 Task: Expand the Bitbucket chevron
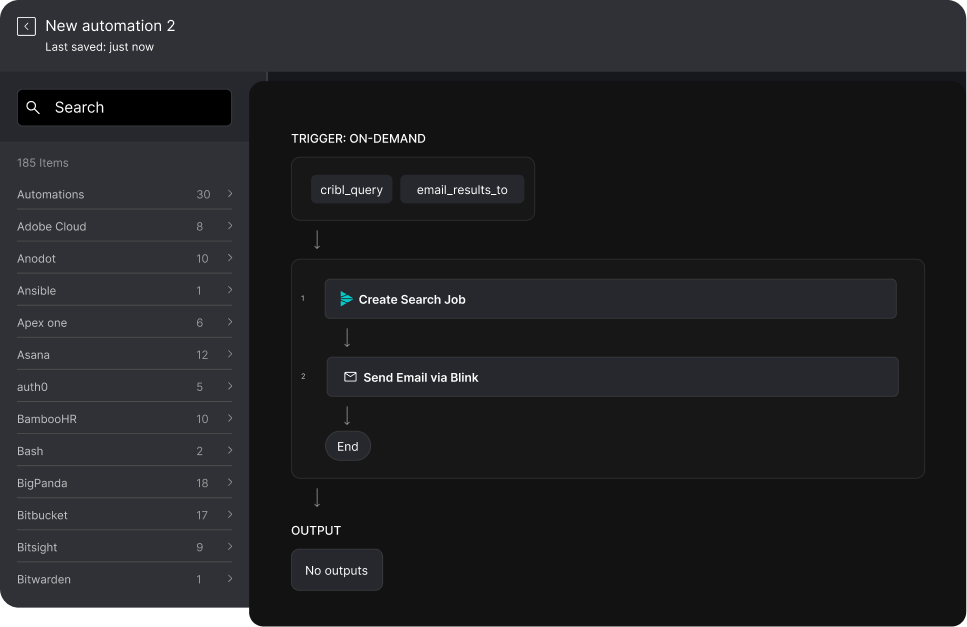(x=230, y=514)
